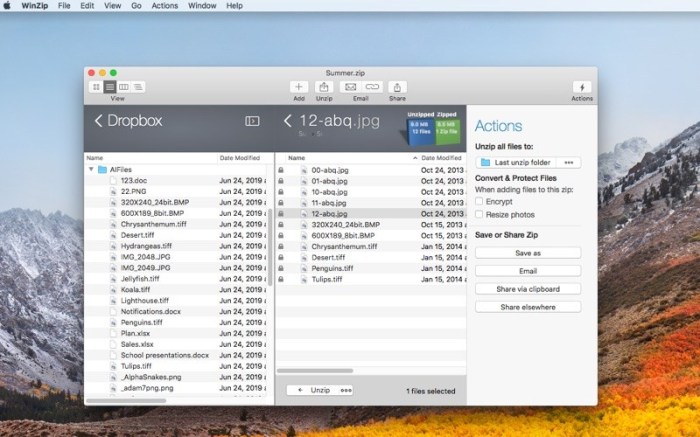Switch to icon grid view
Screen dimensions: 700x437
96,87
